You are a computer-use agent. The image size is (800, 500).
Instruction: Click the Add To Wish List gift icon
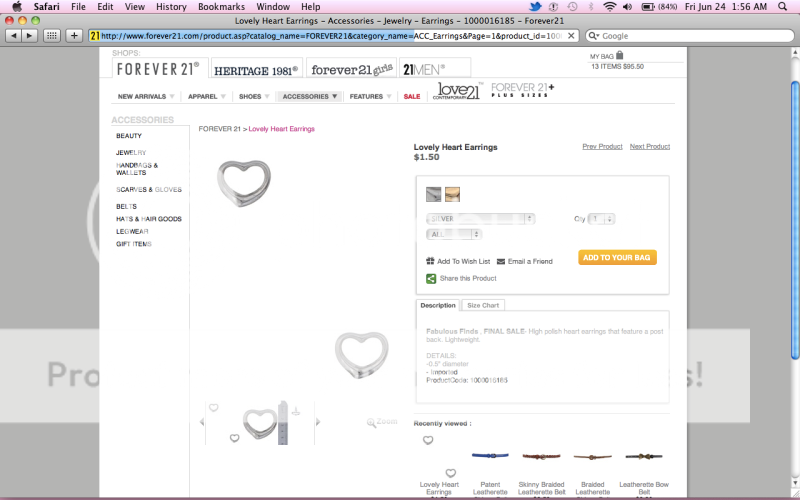coord(430,261)
